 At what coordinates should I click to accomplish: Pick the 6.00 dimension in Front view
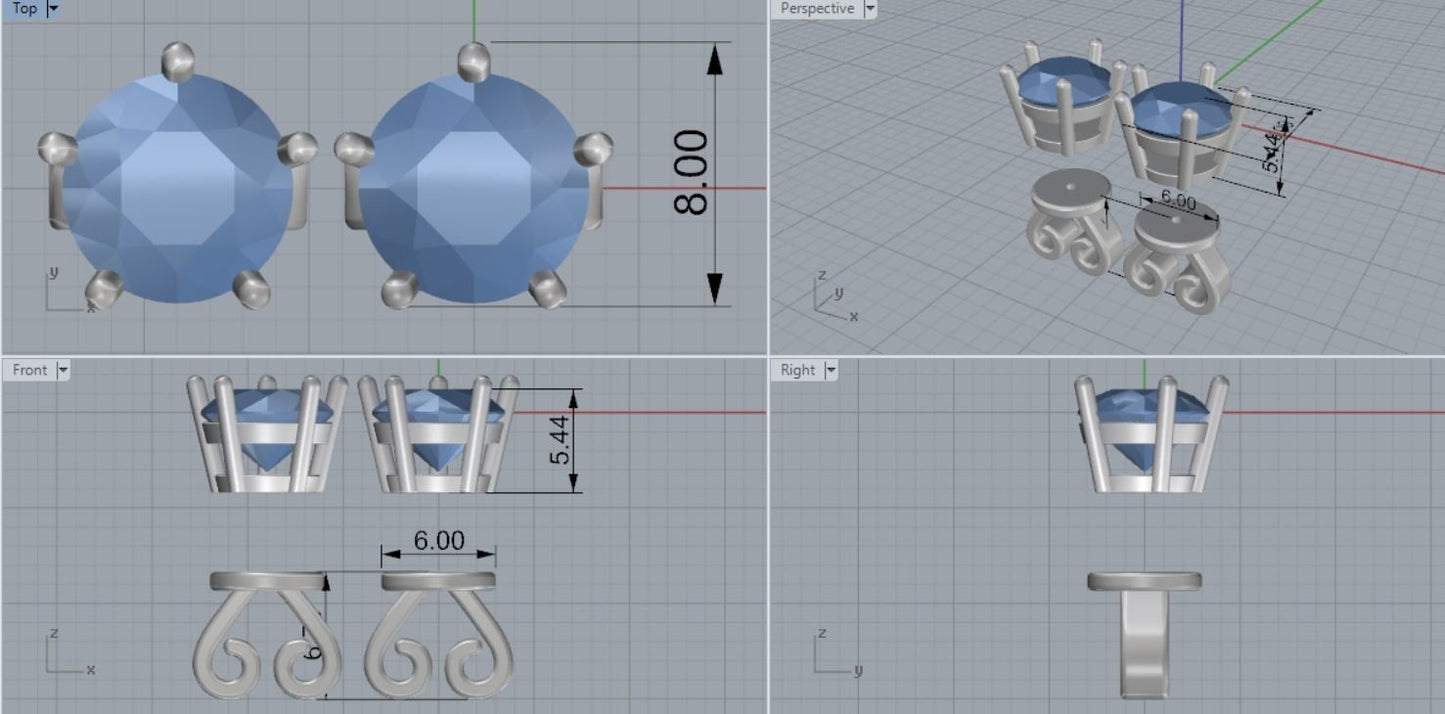coord(439,540)
